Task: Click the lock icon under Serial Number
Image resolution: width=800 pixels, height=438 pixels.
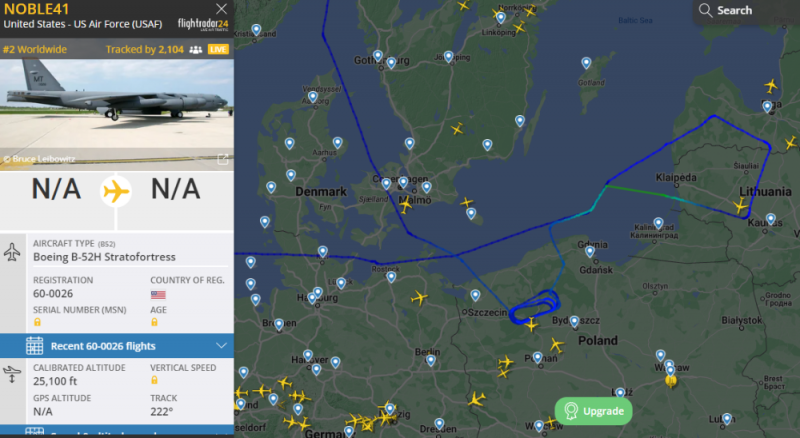Action: click(x=38, y=322)
